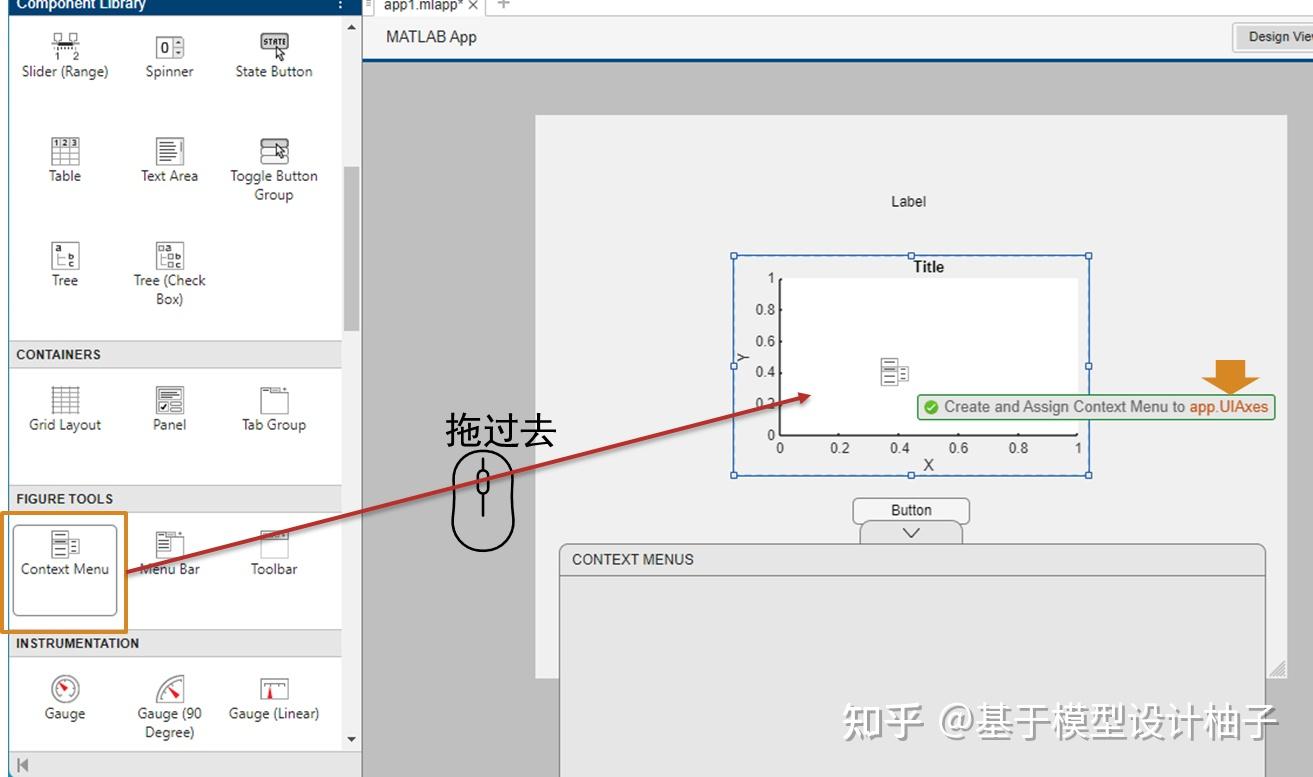The height and width of the screenshot is (777, 1313).
Task: Select the Slider (Range) component
Action: [64, 52]
